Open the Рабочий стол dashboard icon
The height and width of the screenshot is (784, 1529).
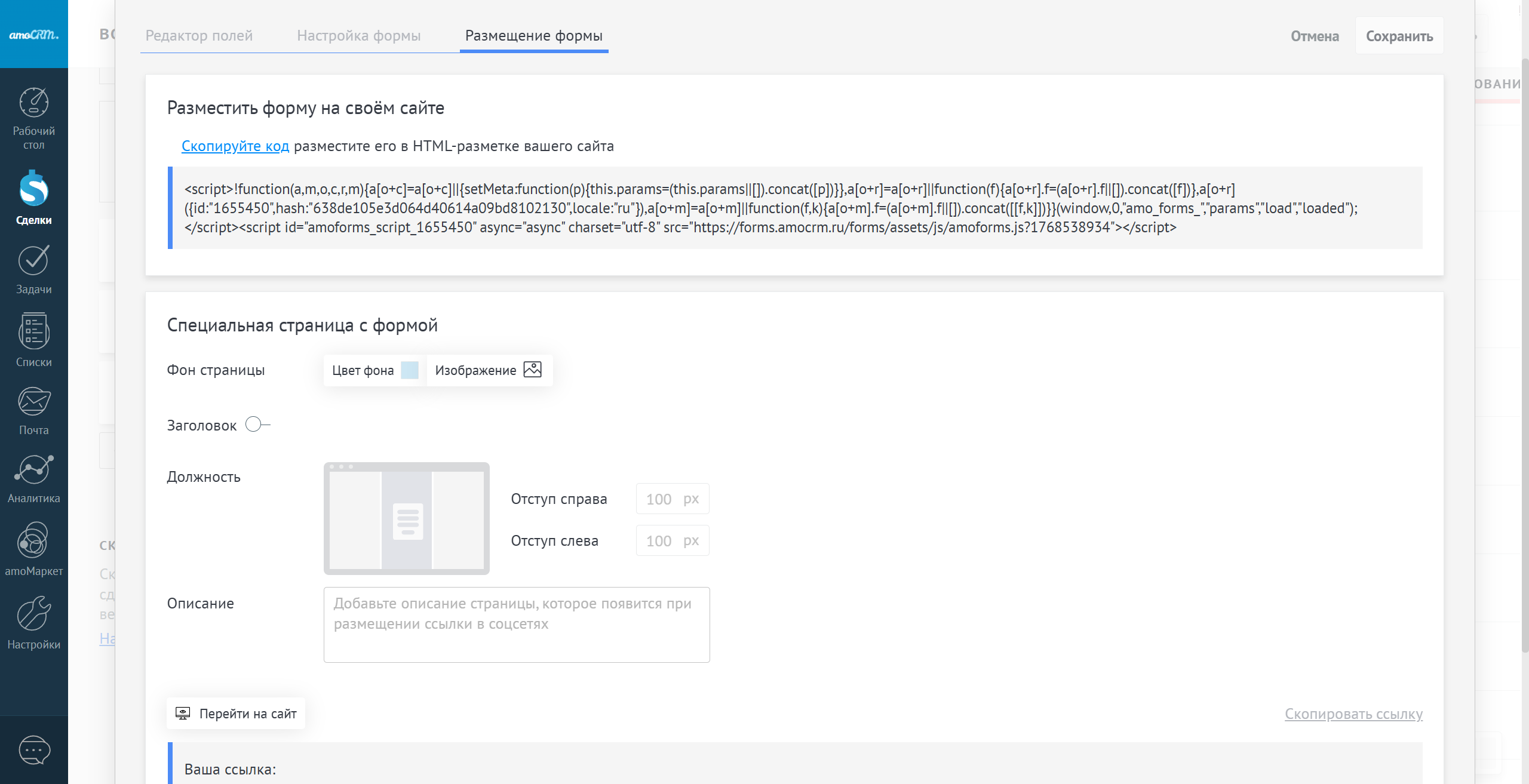(x=33, y=103)
